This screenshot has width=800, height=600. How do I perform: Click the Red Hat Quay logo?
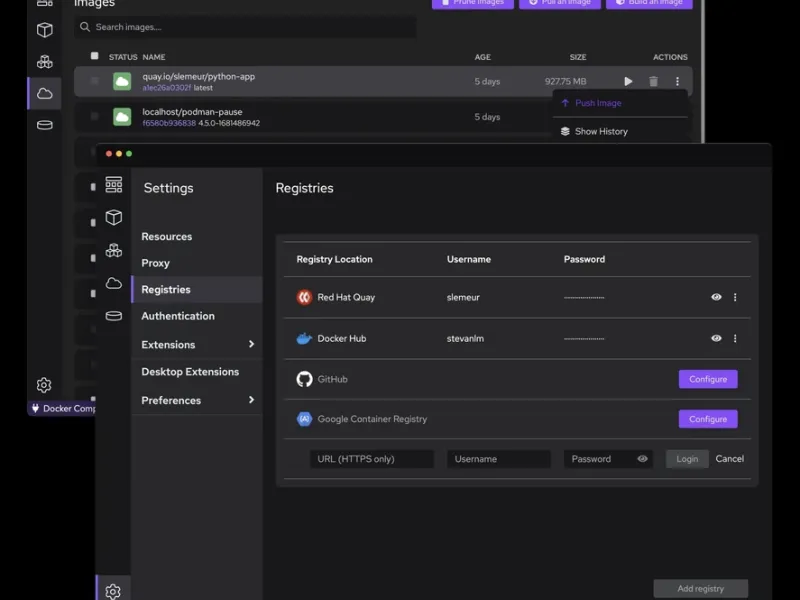pos(304,297)
